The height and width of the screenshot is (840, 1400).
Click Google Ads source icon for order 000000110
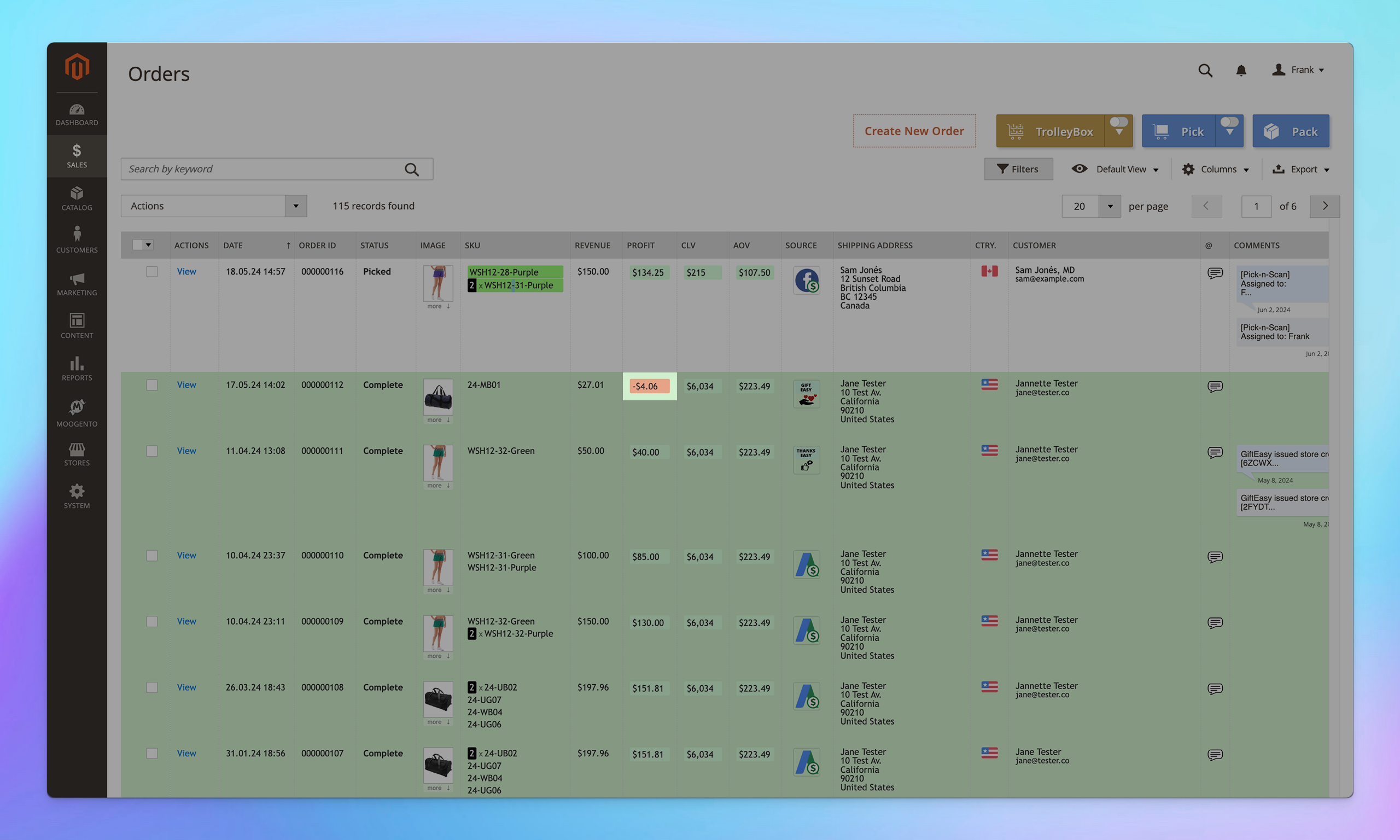[807, 564]
